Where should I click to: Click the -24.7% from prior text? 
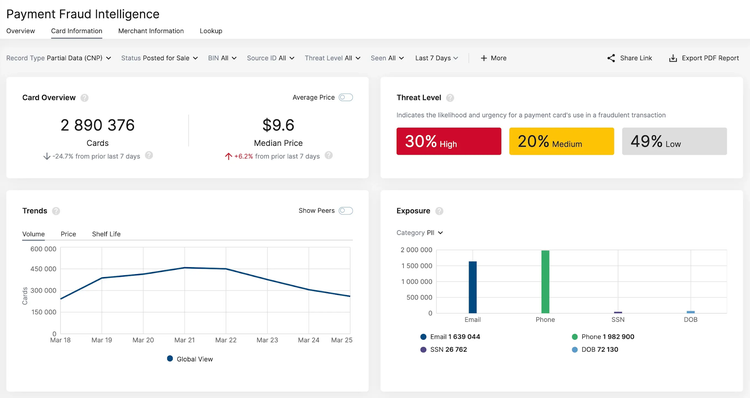tap(96, 156)
